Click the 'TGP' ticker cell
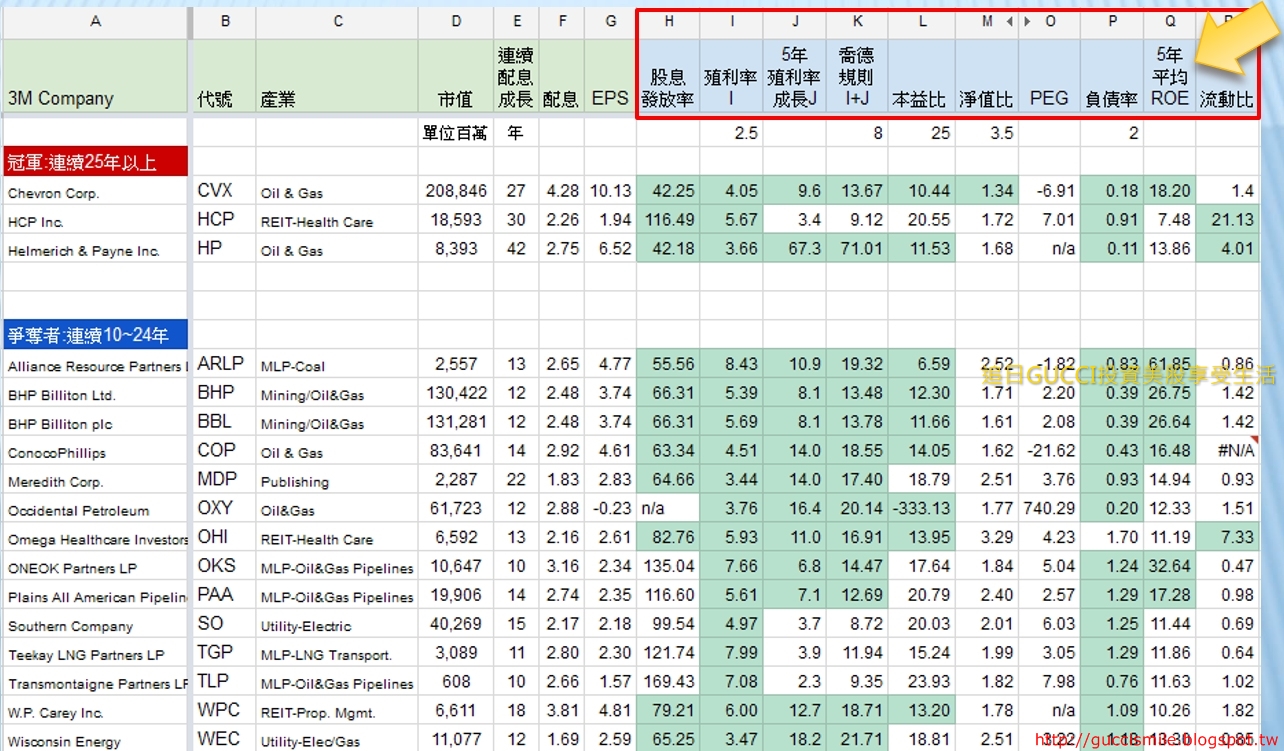This screenshot has height=751, width=1284. pyautogui.click(x=224, y=653)
